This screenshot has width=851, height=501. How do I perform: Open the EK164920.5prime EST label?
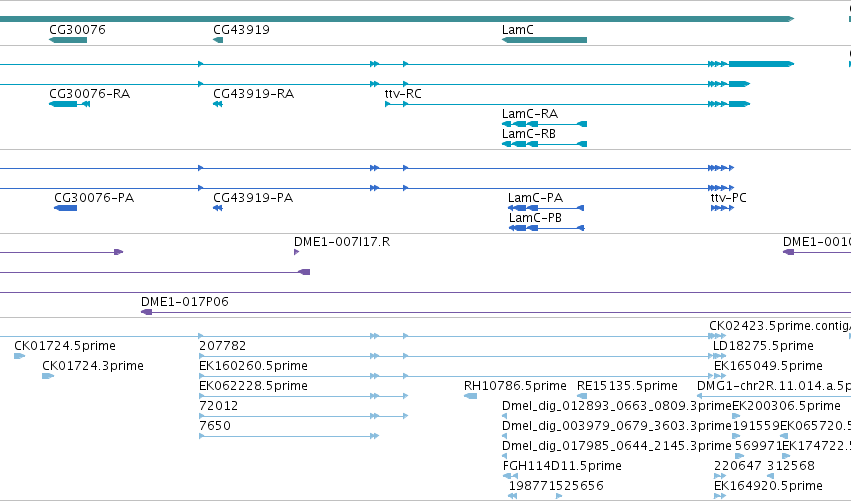point(769,486)
